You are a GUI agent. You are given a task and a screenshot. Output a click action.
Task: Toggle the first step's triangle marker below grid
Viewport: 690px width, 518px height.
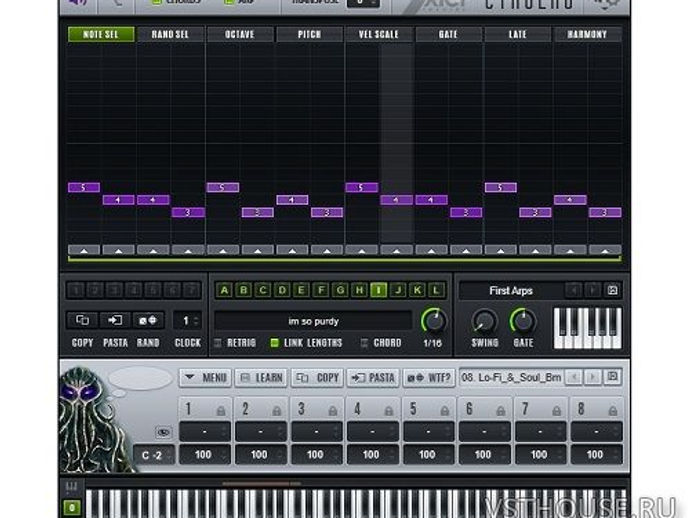coord(84,250)
